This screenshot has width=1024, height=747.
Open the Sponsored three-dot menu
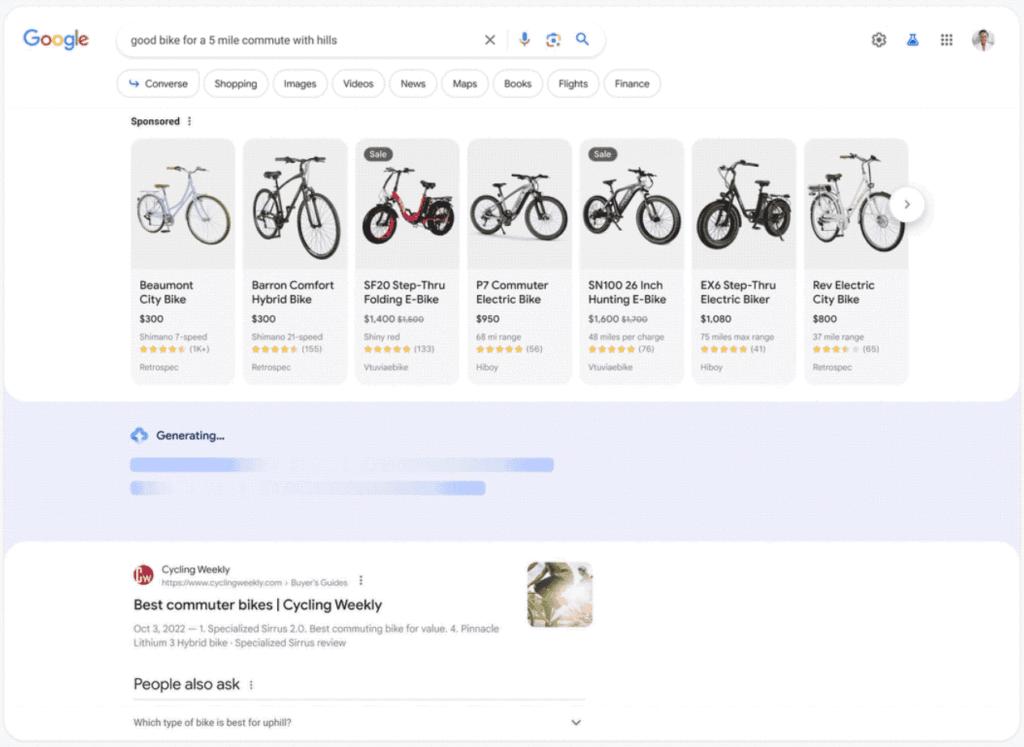(x=189, y=122)
